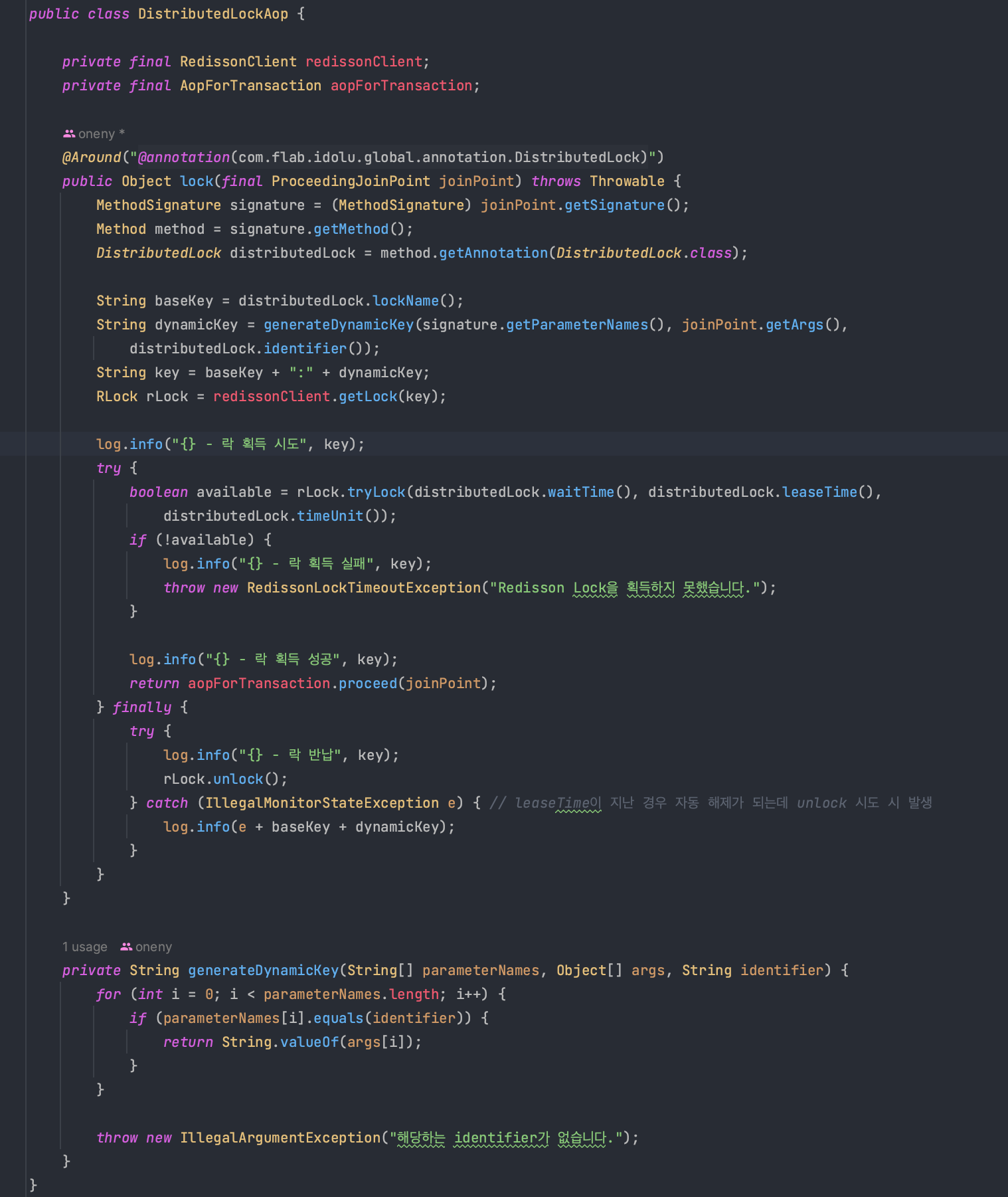Click the IllegalArgumentException class name

280,1138
